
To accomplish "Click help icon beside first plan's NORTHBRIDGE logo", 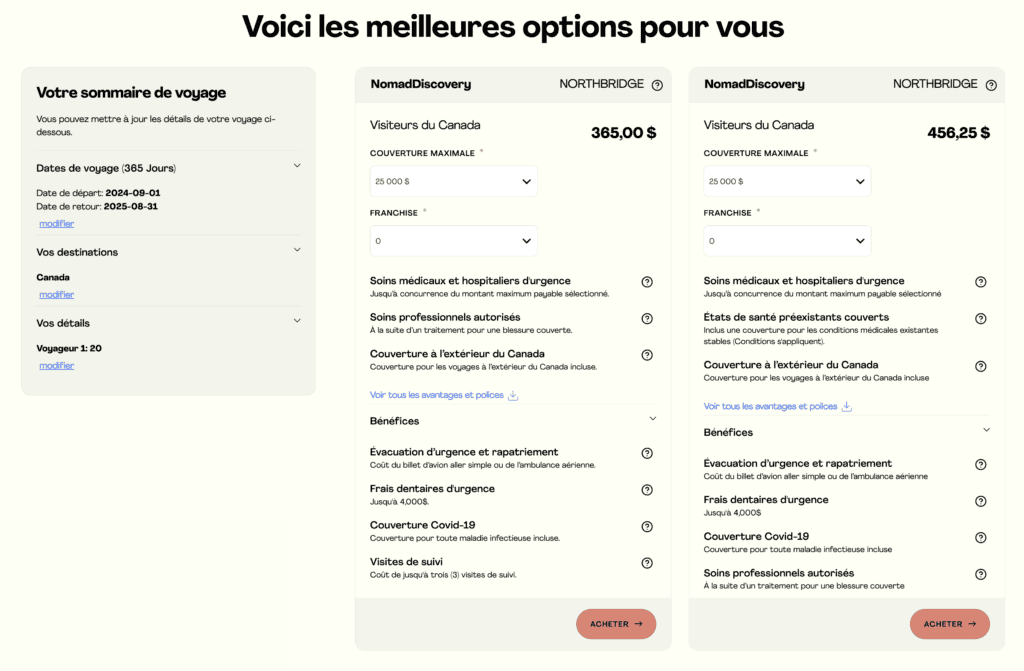I will [657, 85].
